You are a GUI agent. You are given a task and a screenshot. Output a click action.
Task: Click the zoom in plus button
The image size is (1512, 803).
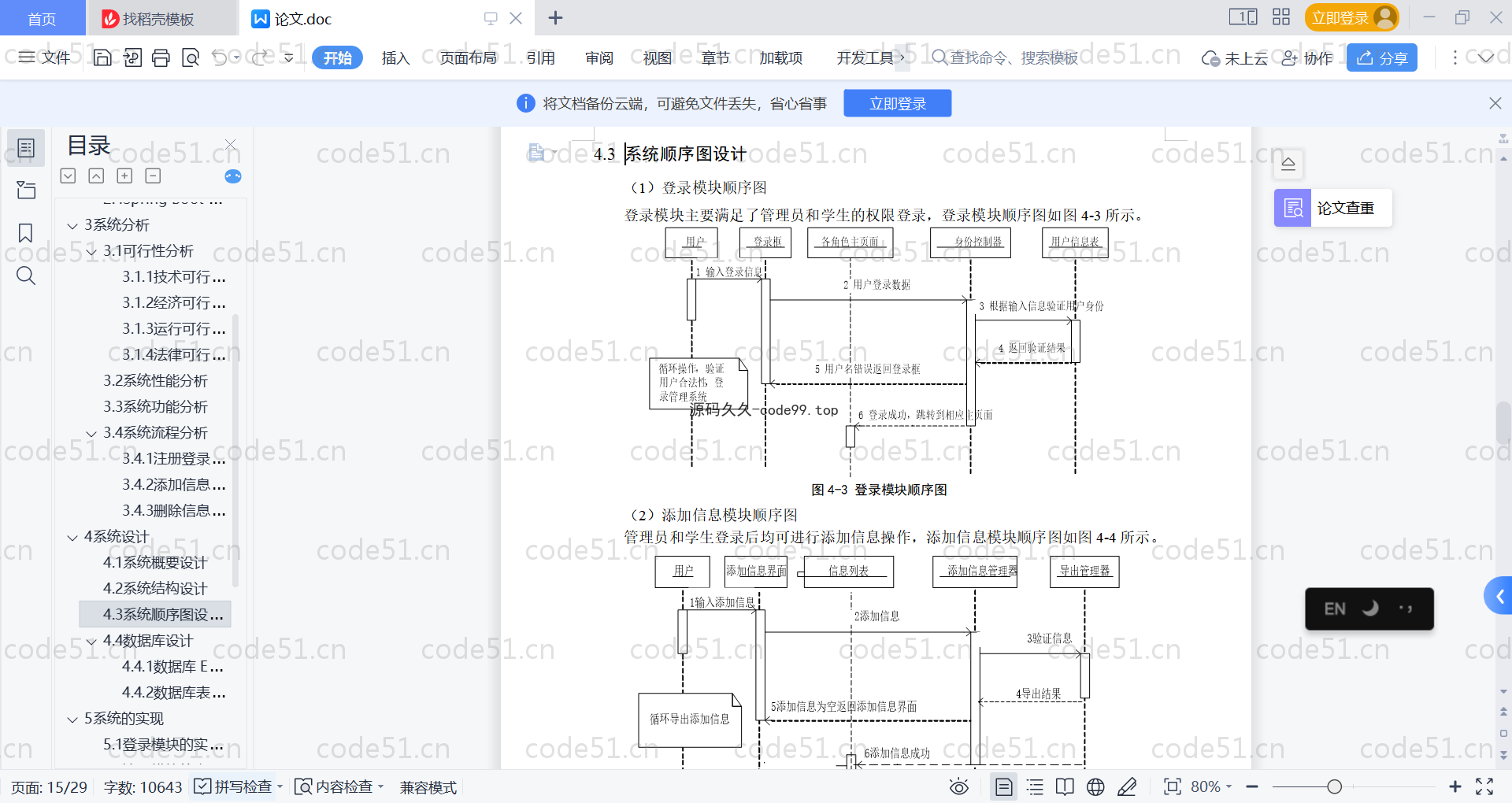coord(1455,786)
